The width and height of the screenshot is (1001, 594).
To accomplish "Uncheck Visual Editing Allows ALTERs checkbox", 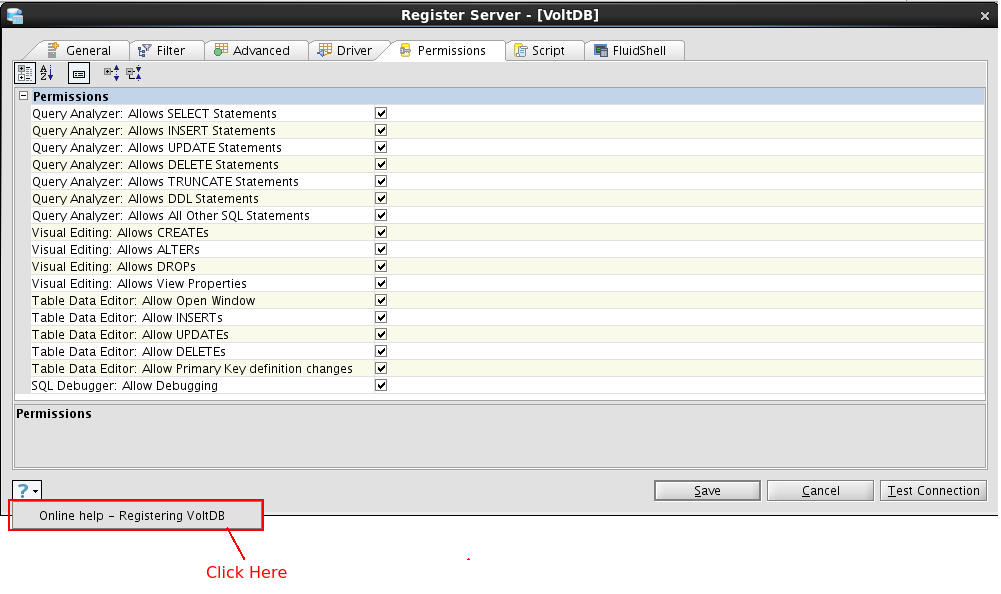I will [x=381, y=249].
